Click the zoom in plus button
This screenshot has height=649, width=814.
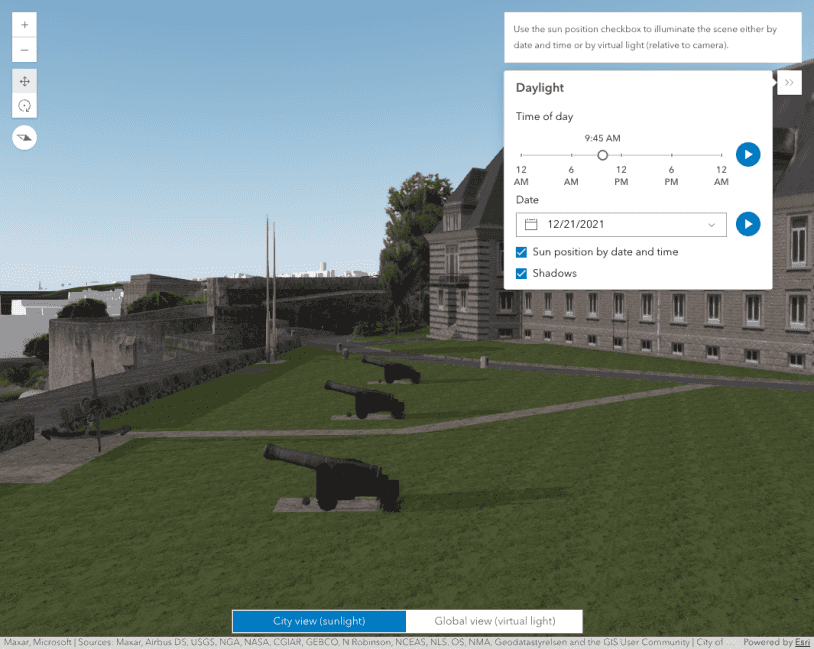coord(25,24)
